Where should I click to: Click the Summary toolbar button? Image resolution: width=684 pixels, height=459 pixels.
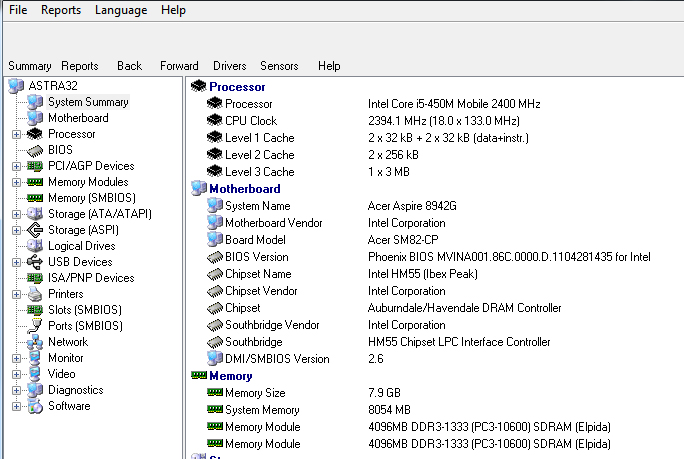coord(30,66)
